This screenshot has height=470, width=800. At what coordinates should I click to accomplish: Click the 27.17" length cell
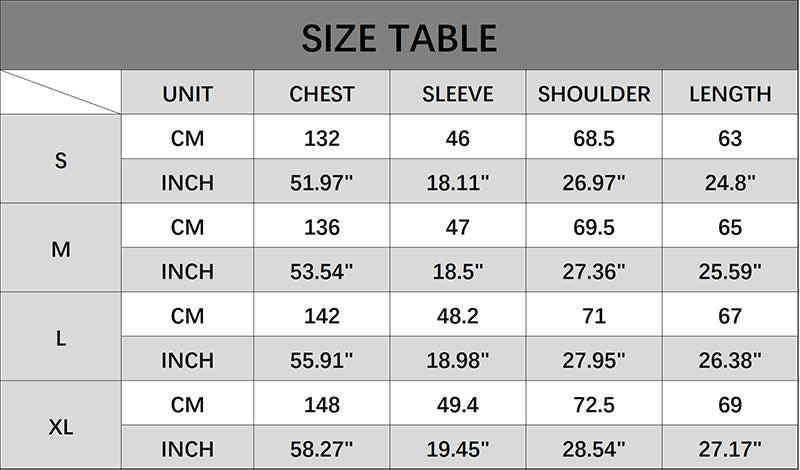(730, 448)
